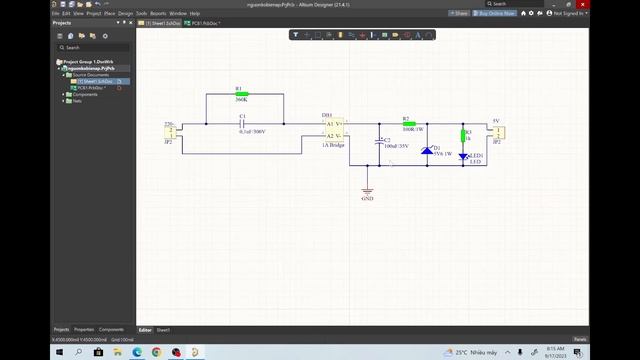This screenshot has width=640, height=360.
Task: Pick the rectangle selection tool in active bar
Action: click(x=318, y=35)
